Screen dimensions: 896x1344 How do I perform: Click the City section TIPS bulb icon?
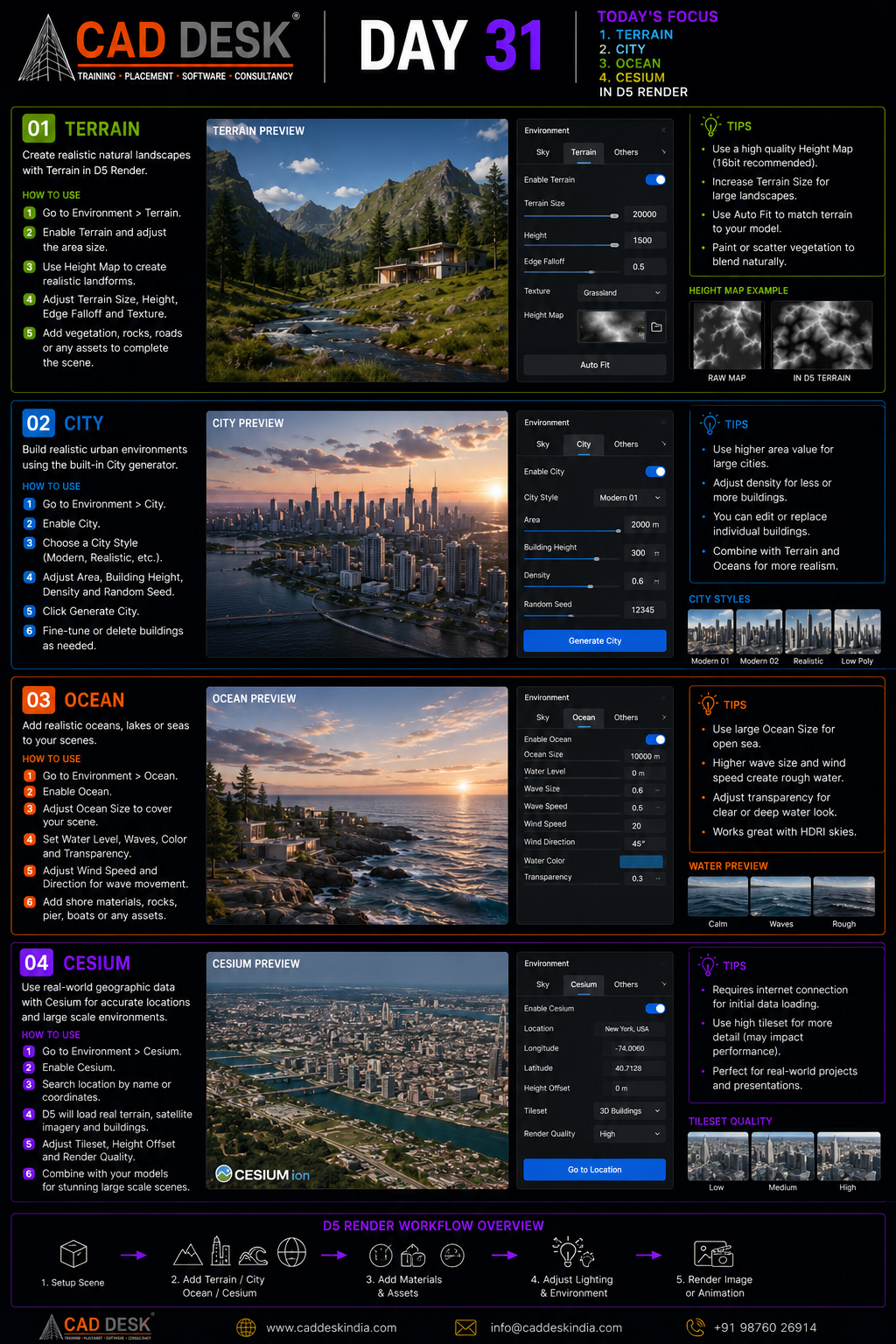point(710,423)
